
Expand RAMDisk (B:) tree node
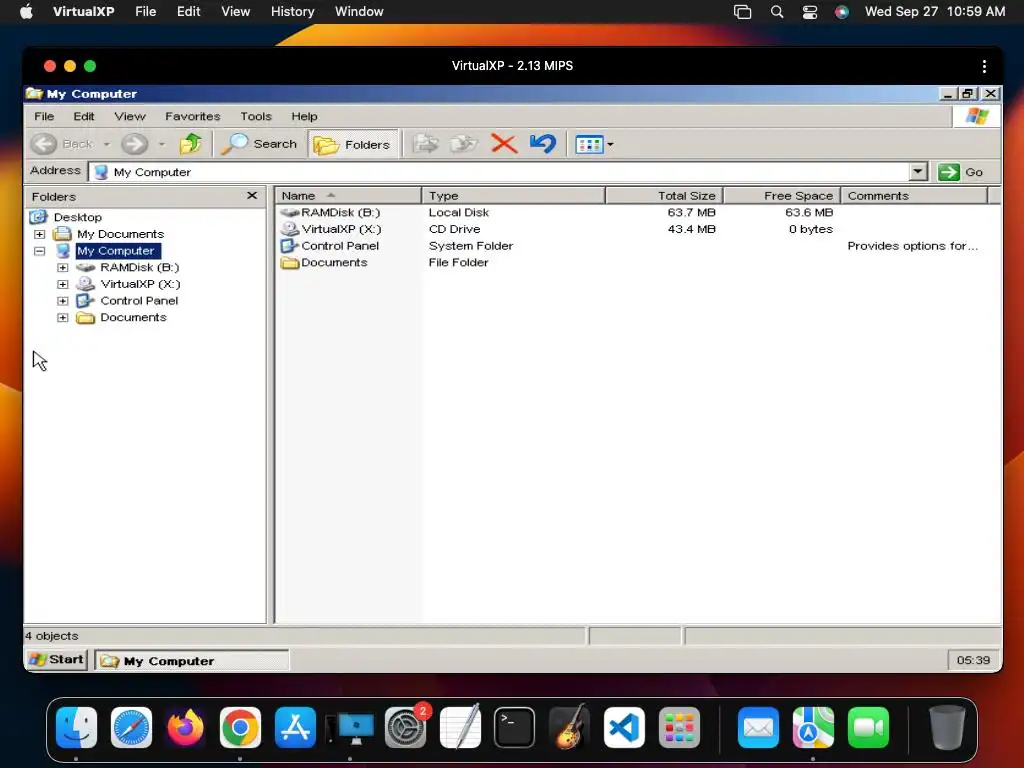pyautogui.click(x=63, y=267)
